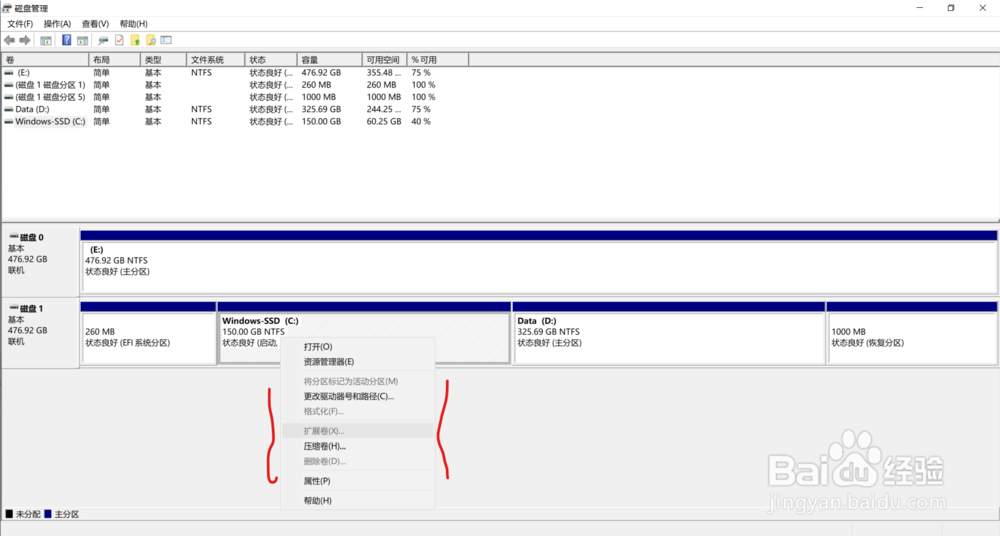Sort by the % 可用 column header
This screenshot has height=536, width=1000.
pyautogui.click(x=438, y=59)
